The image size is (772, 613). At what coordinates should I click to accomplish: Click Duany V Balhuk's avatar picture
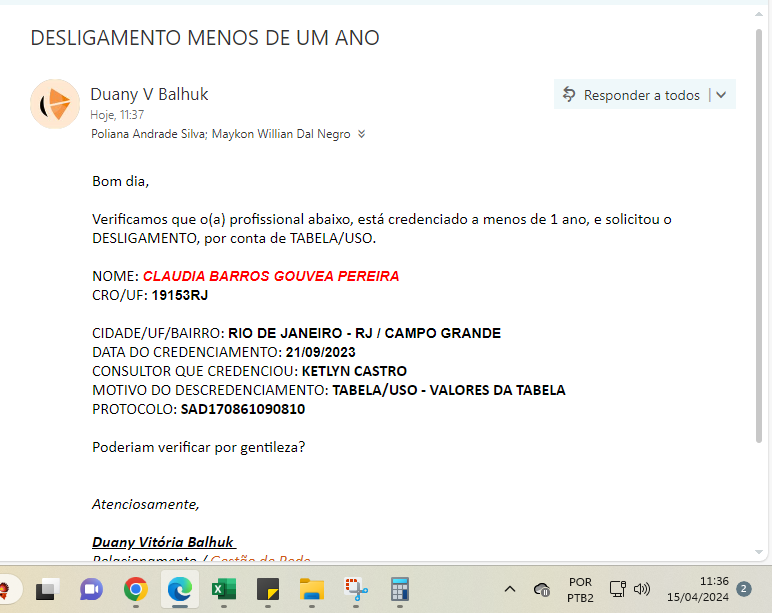click(55, 104)
